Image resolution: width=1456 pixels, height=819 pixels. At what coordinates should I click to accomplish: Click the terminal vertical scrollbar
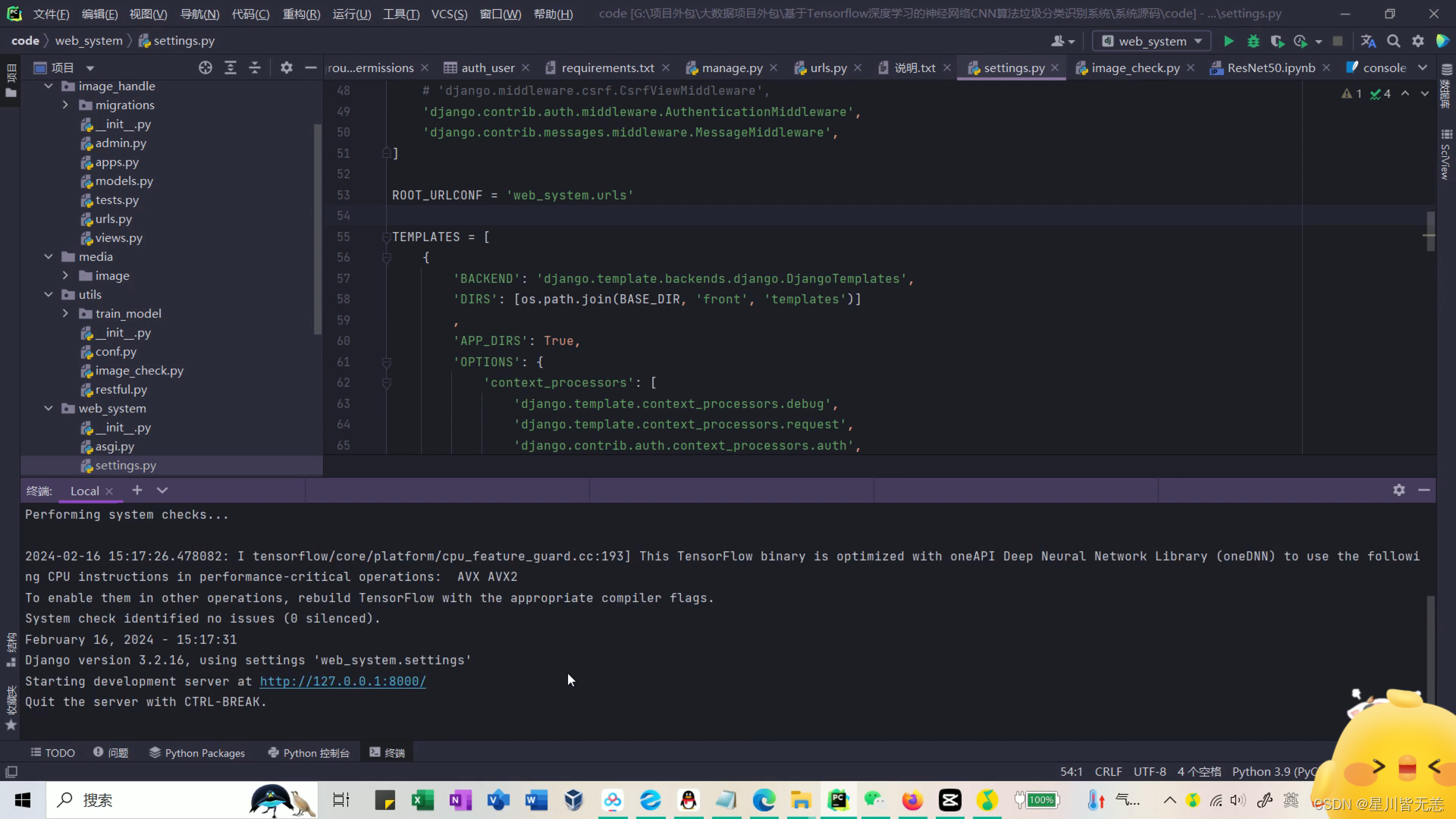point(1430,645)
